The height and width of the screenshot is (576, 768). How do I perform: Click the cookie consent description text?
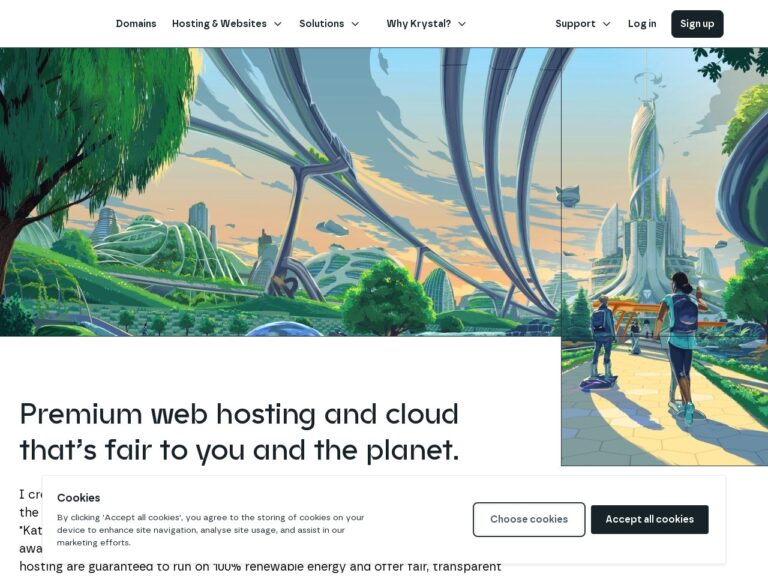pos(211,530)
